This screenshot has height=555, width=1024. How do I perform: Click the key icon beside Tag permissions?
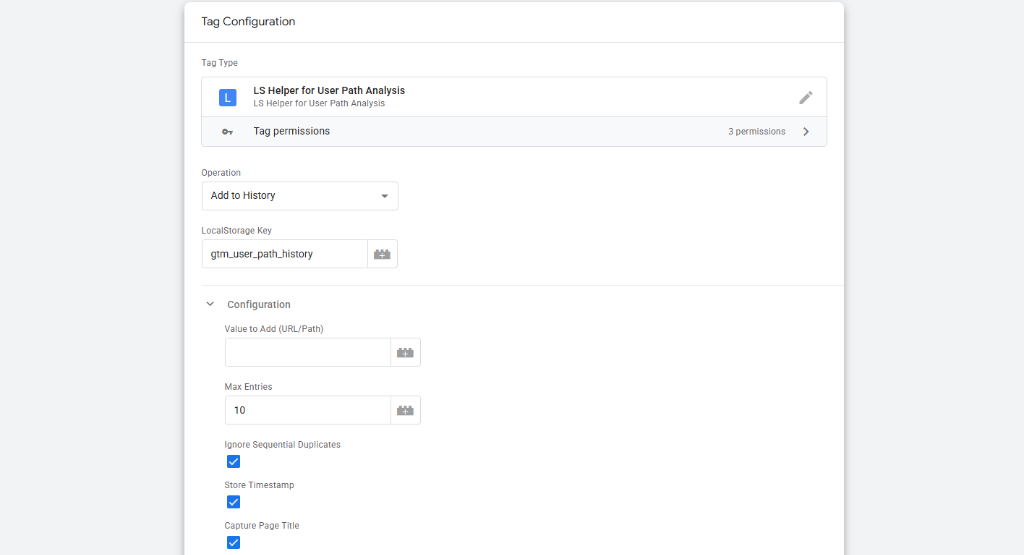pyautogui.click(x=227, y=132)
